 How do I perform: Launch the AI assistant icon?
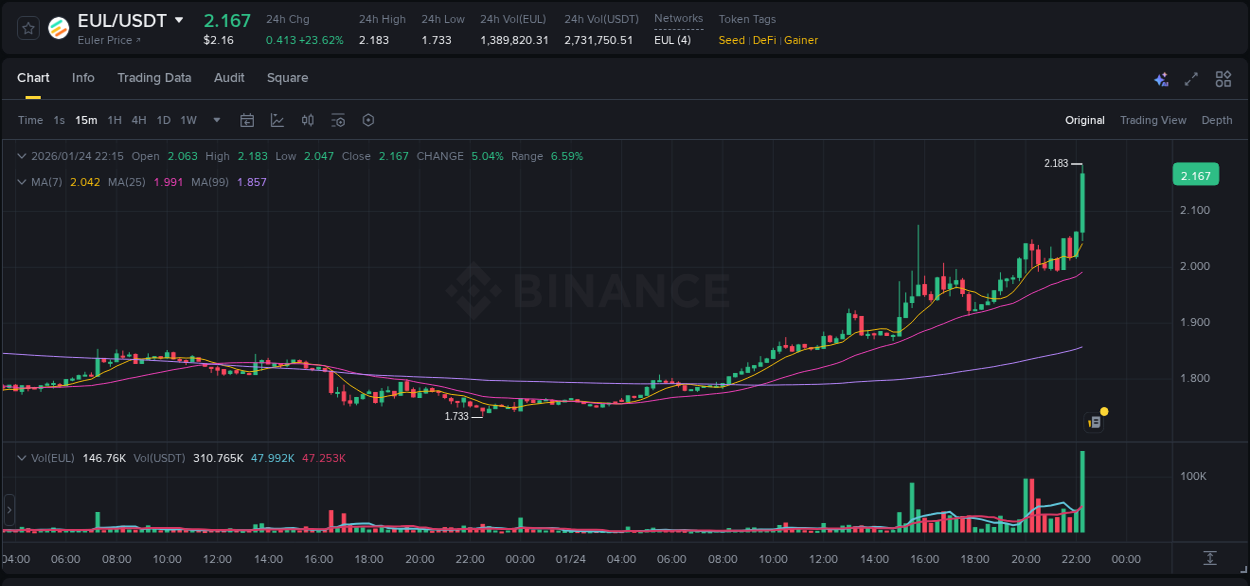tap(1160, 79)
